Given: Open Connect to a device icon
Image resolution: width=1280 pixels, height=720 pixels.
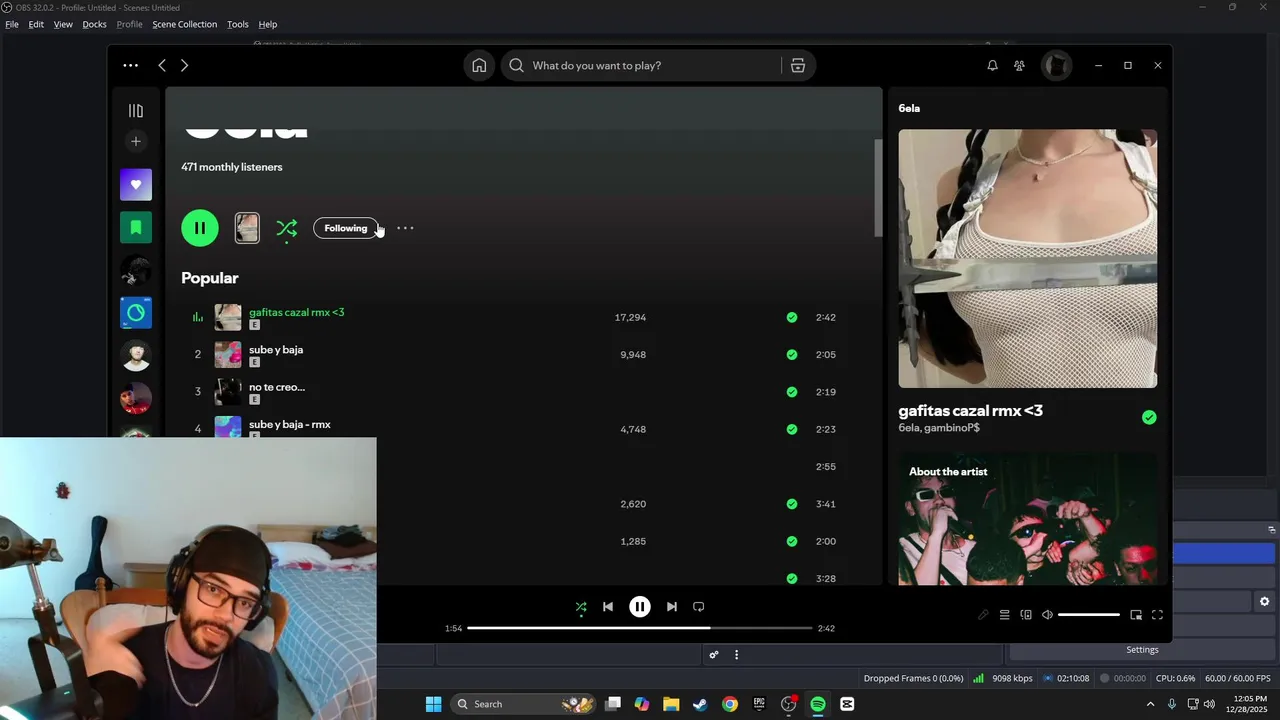Looking at the screenshot, I should (1026, 615).
